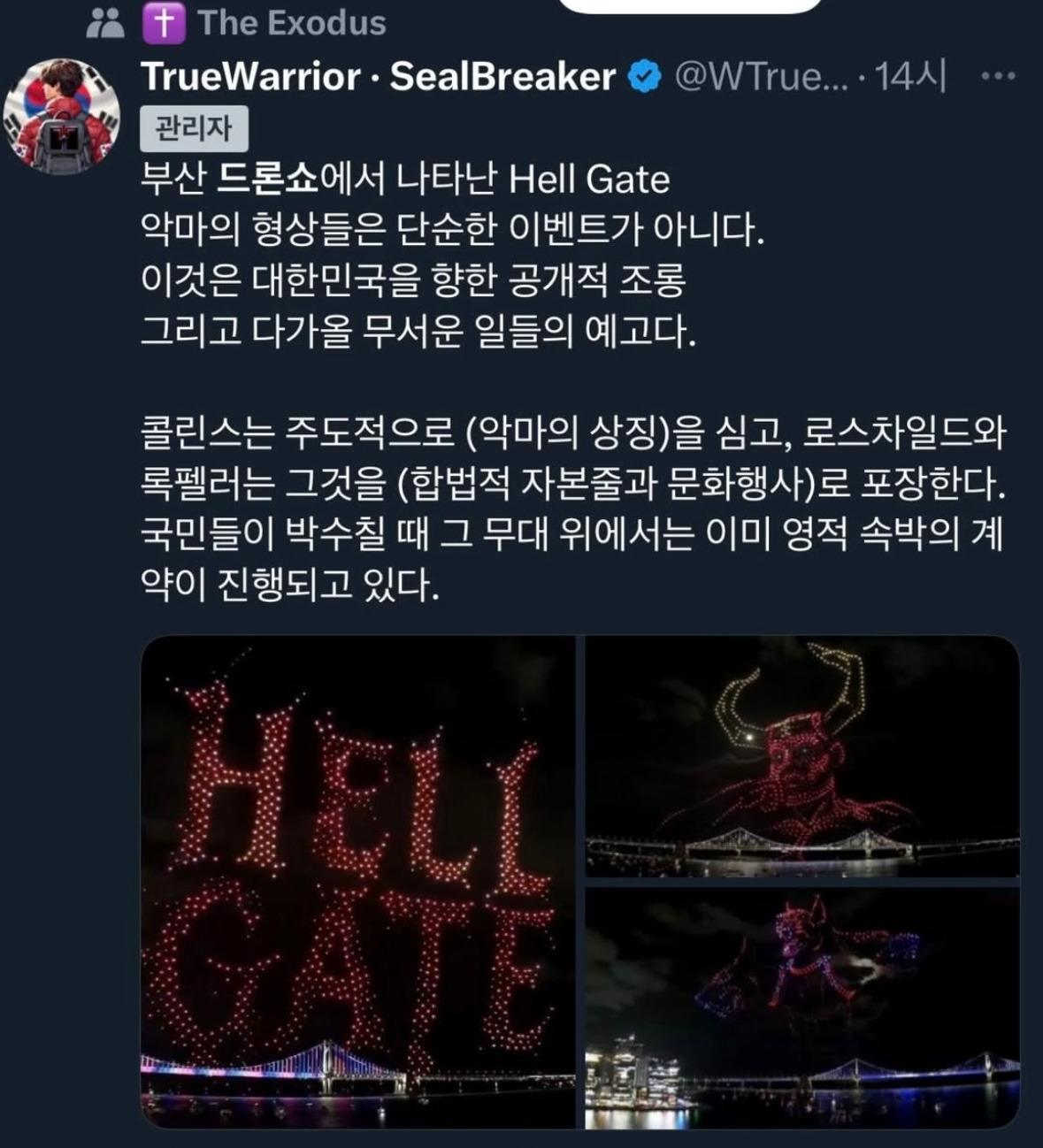
Task: Open The Exodus community page
Action: (x=292, y=23)
